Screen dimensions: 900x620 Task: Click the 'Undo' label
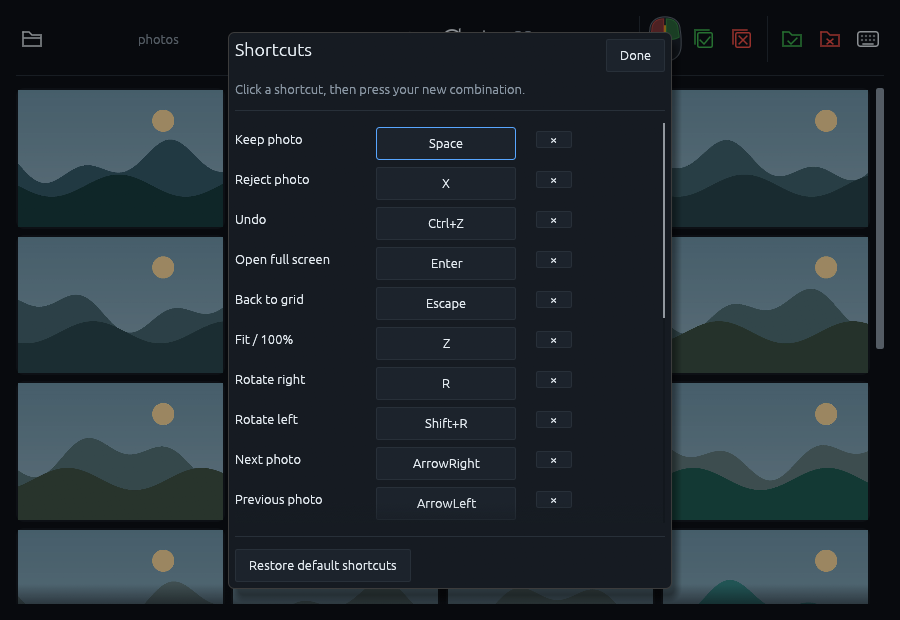pos(251,219)
